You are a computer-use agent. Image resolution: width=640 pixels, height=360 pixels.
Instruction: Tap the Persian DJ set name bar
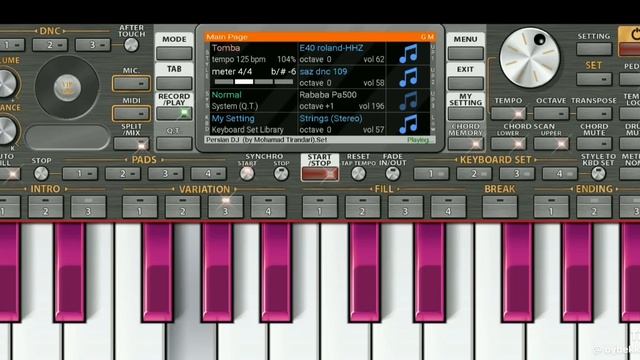pyautogui.click(x=320, y=140)
